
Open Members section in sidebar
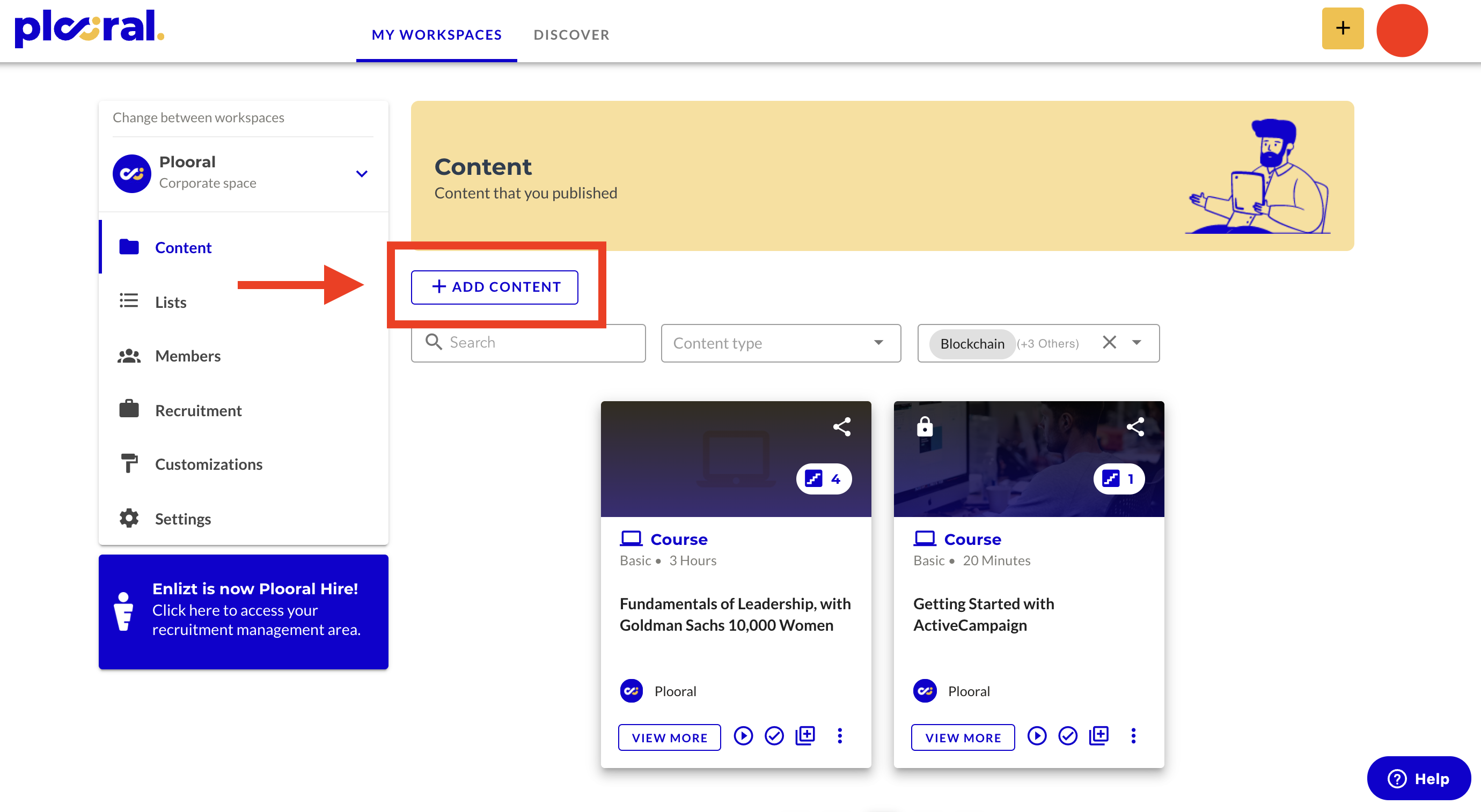click(x=187, y=356)
